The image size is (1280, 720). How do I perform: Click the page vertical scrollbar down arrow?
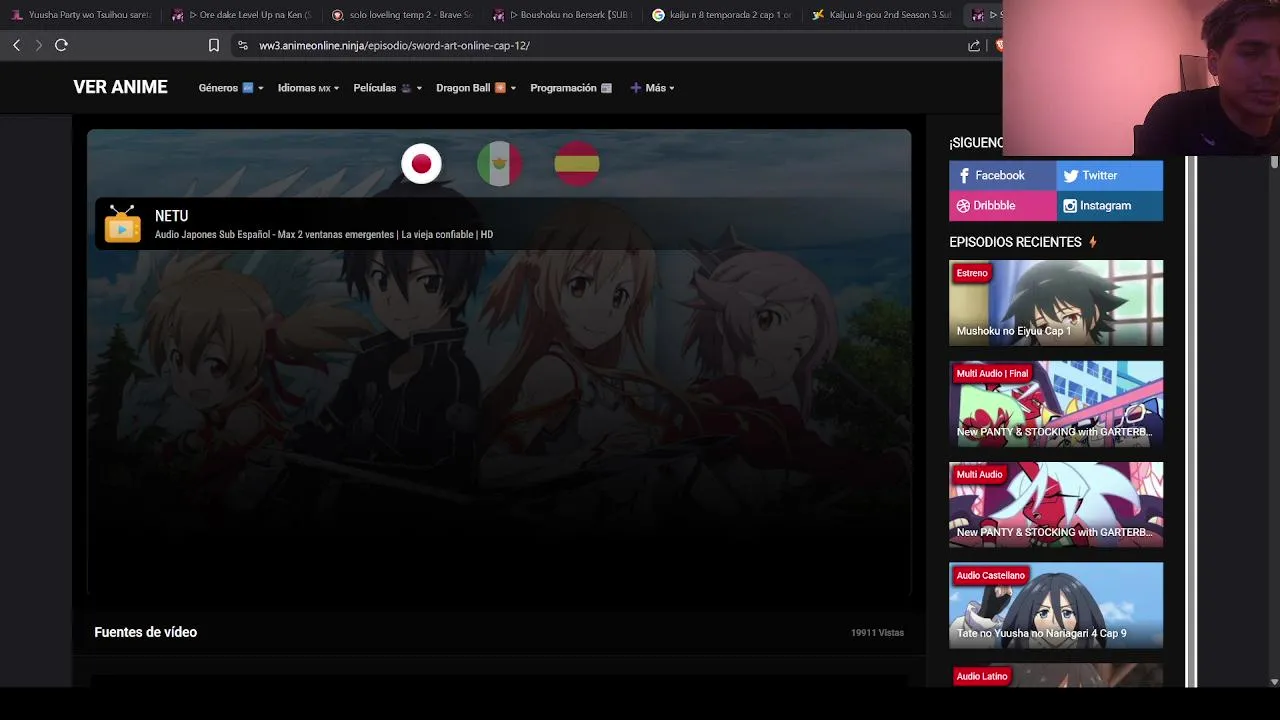(x=1274, y=682)
